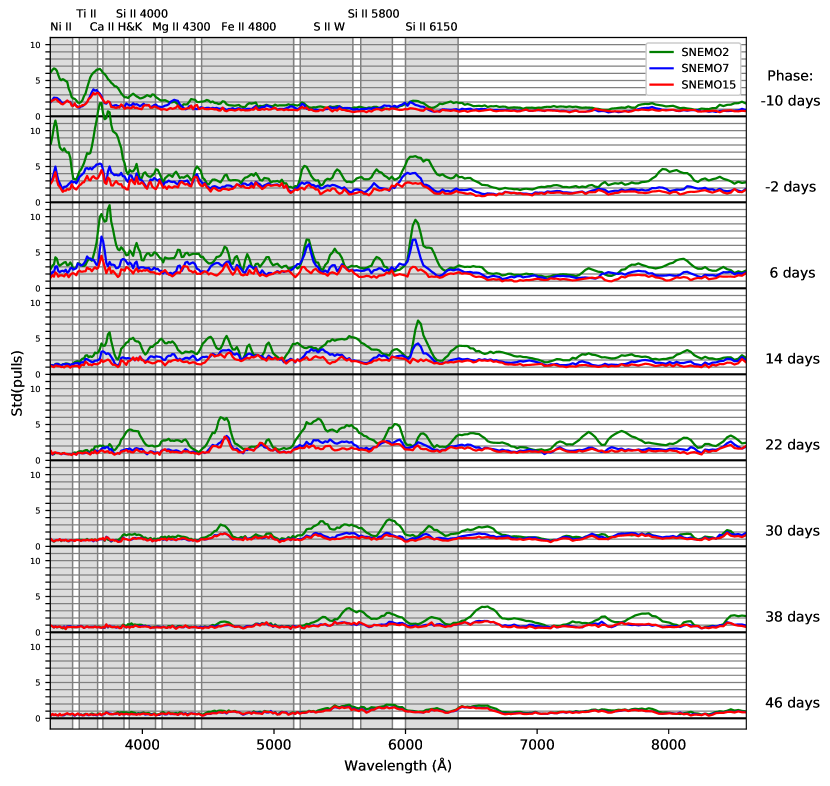Select the Fe II 4800 label
Screen dimensions: 830x786
[249, 27]
